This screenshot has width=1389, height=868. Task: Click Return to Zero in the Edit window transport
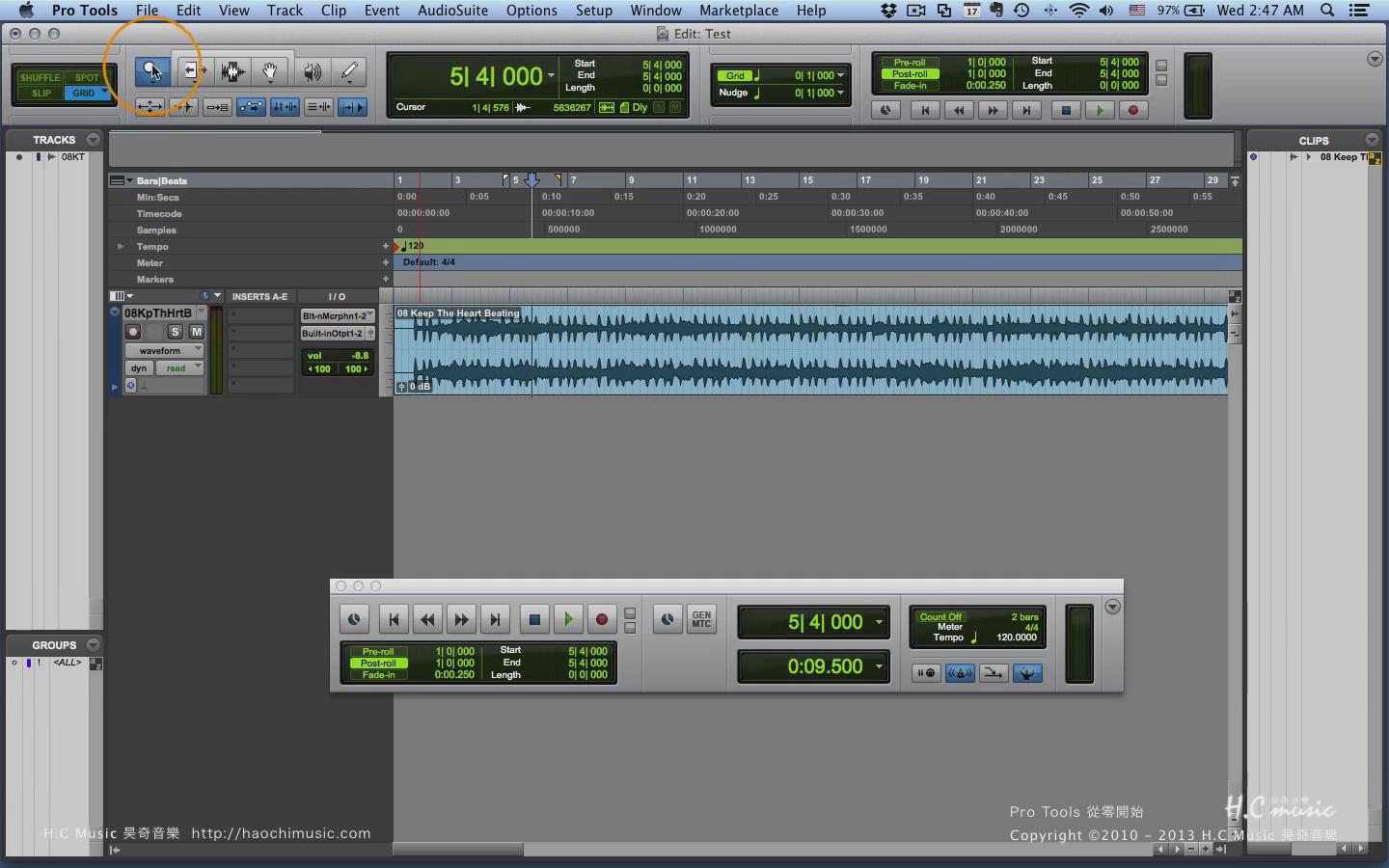pyautogui.click(x=925, y=110)
